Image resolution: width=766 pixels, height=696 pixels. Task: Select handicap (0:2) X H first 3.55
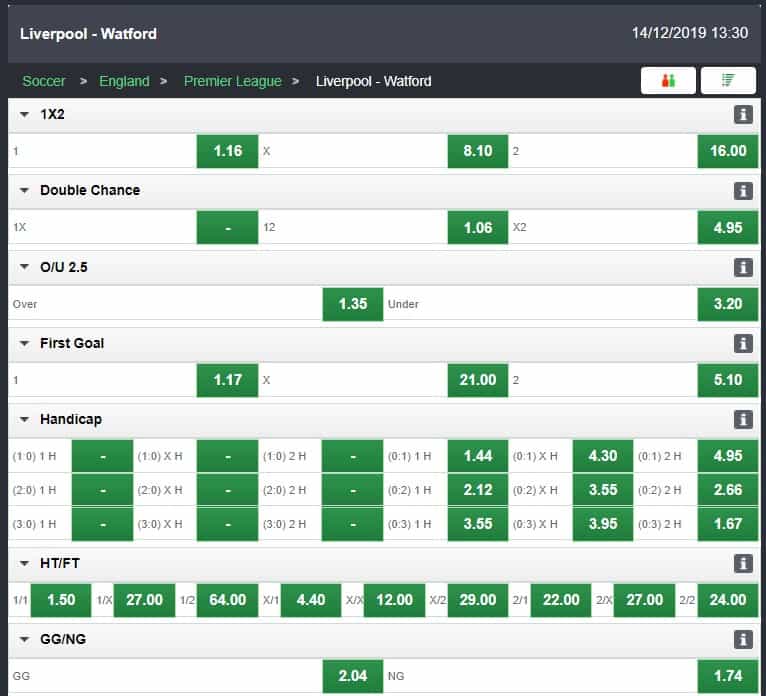click(x=603, y=490)
